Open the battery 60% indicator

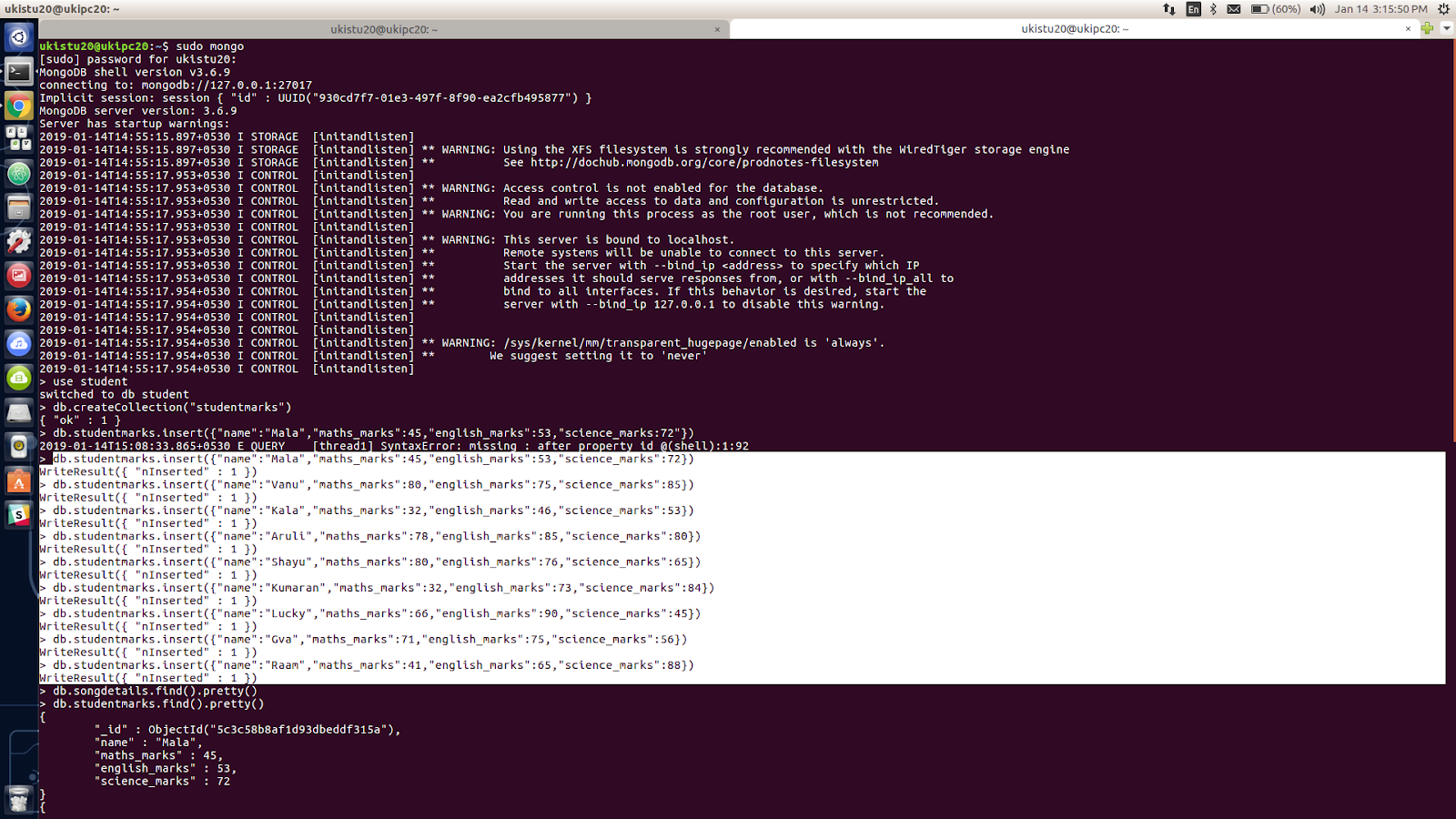point(1276,9)
